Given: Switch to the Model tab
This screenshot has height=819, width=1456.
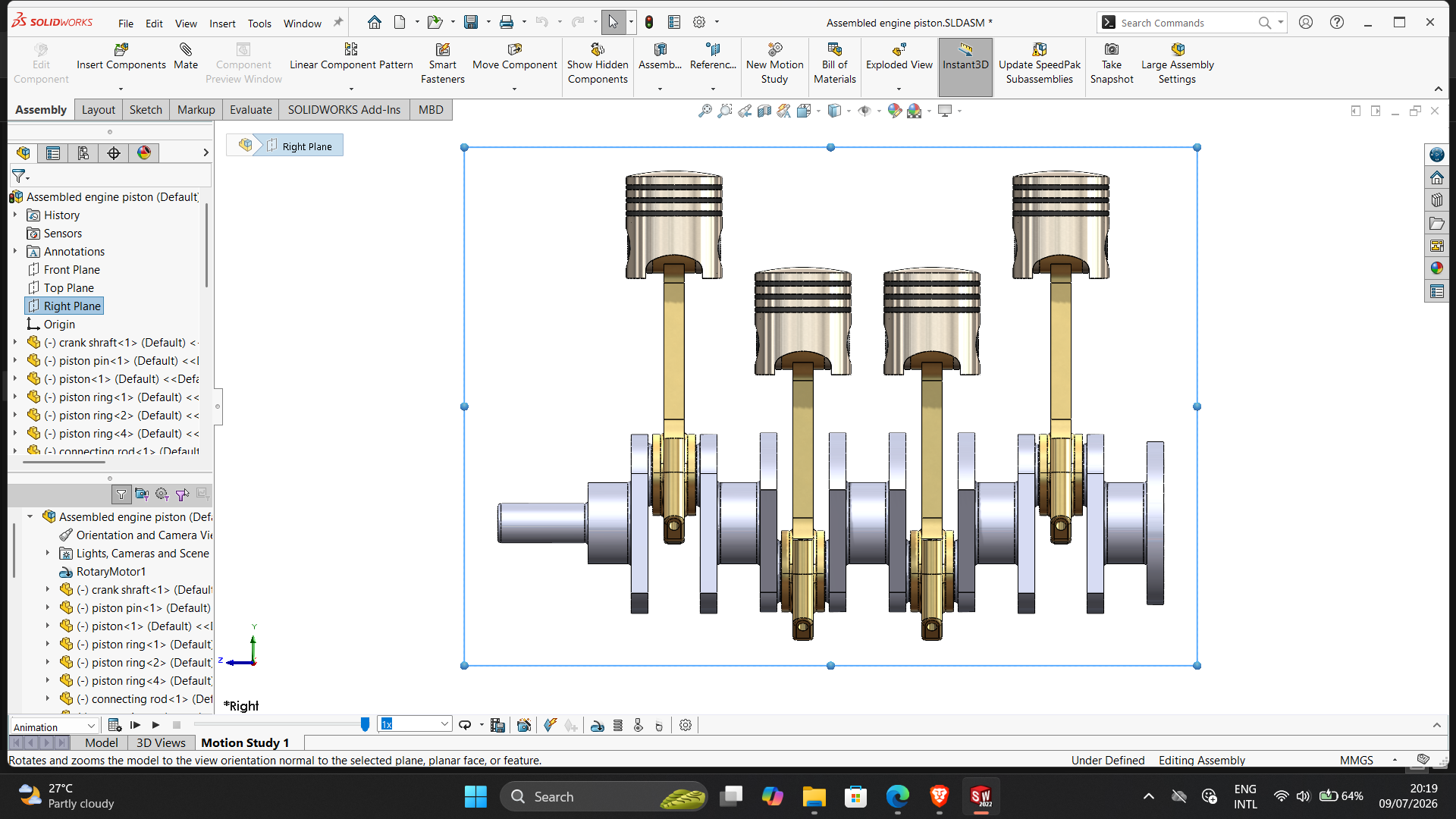Looking at the screenshot, I should (101, 743).
